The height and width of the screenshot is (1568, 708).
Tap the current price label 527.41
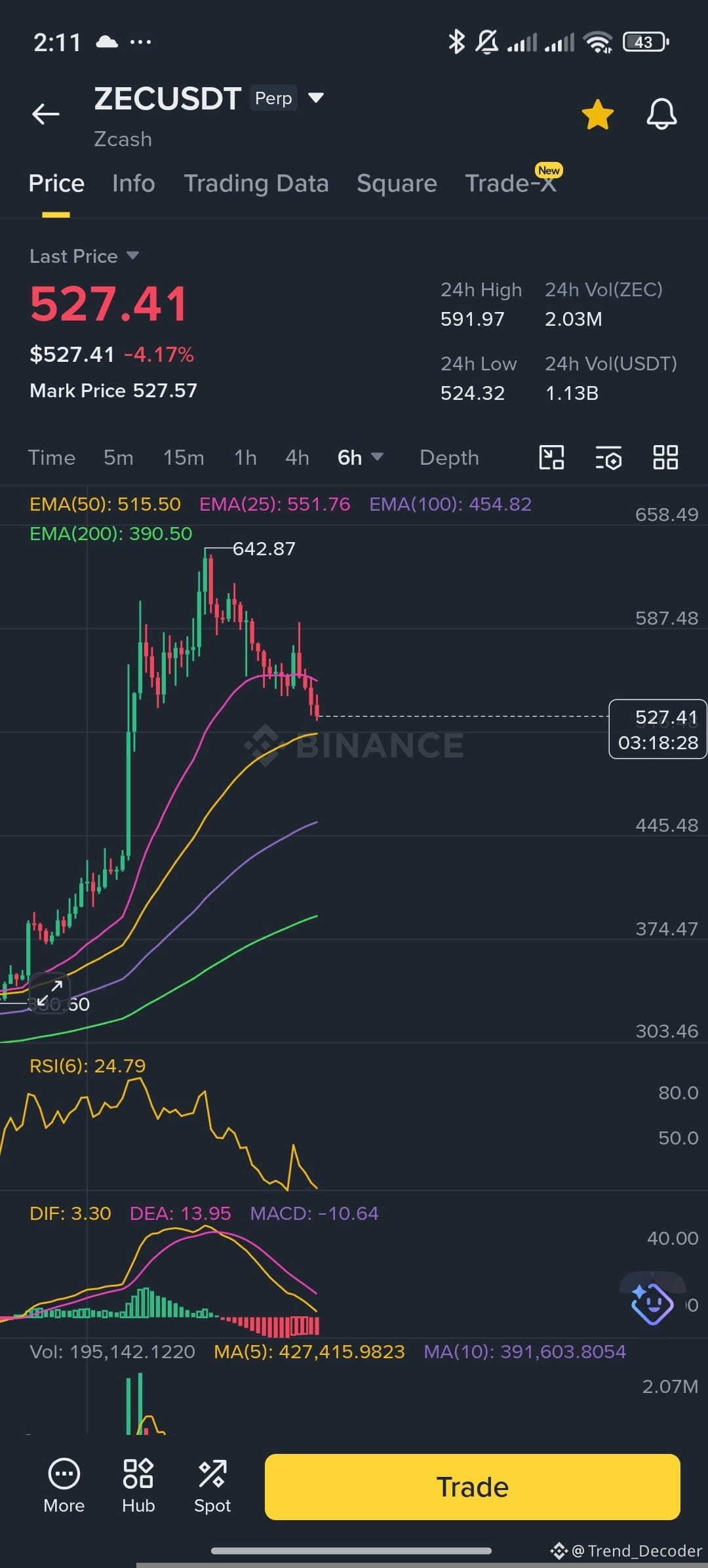(x=658, y=729)
